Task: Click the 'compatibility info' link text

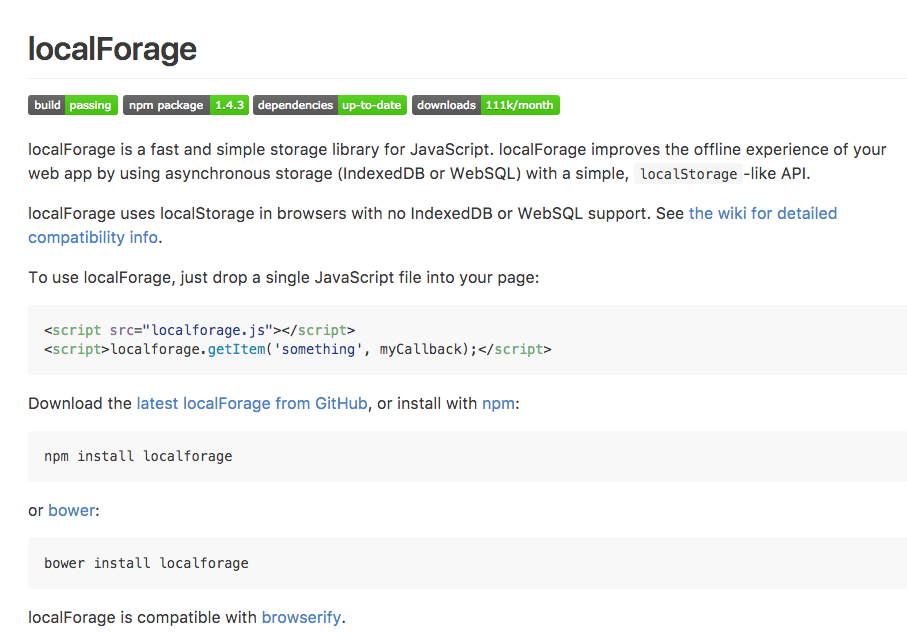Action: 93,237
